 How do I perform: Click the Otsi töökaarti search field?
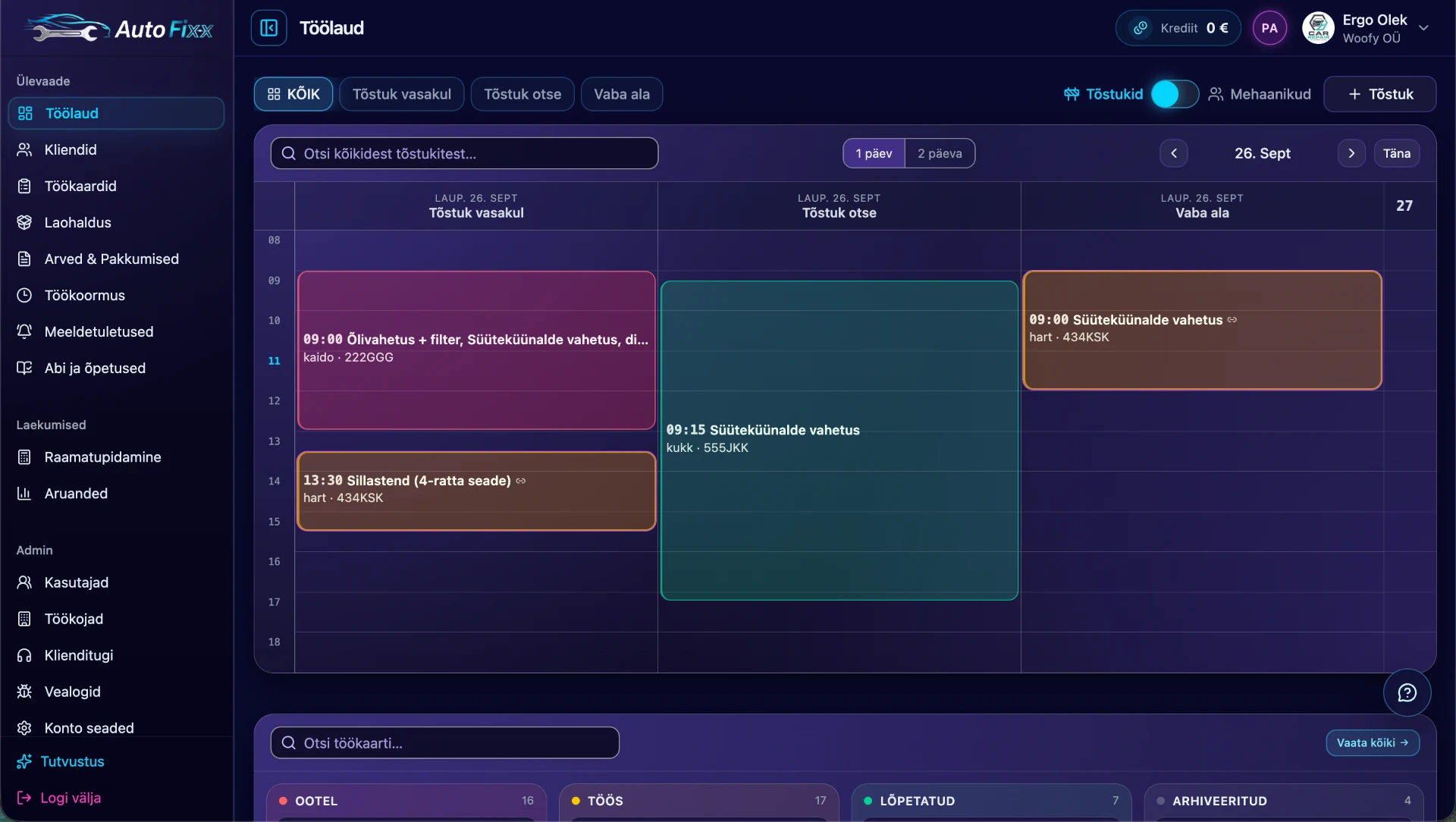tap(445, 742)
